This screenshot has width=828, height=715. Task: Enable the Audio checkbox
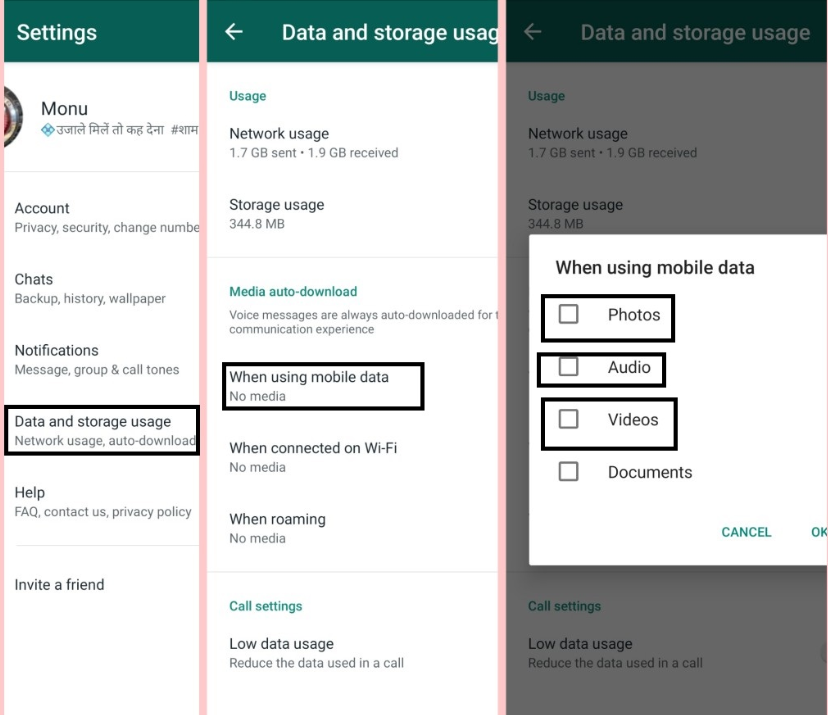567,369
